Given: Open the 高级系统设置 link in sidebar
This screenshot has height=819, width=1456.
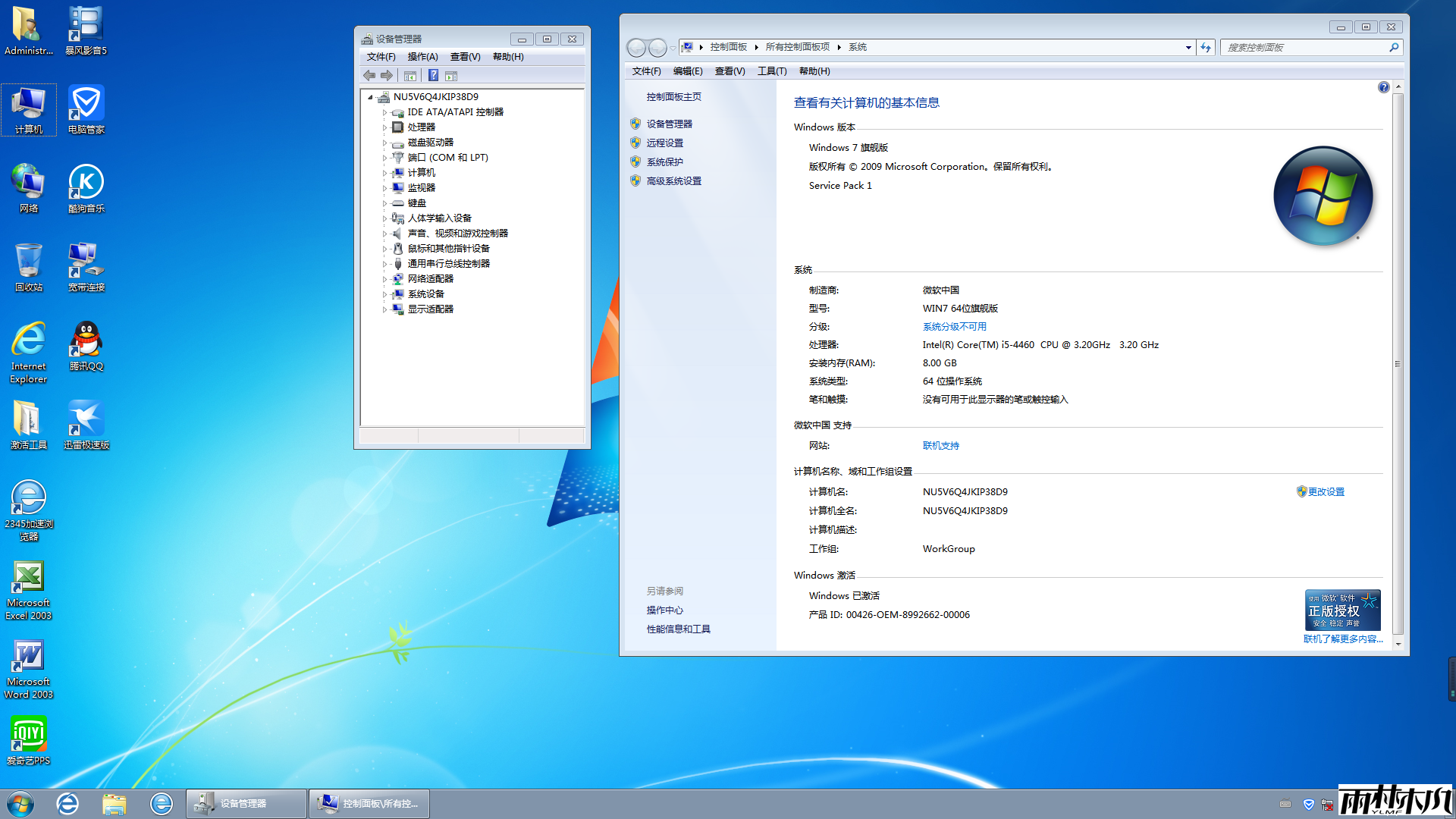Looking at the screenshot, I should 673,180.
